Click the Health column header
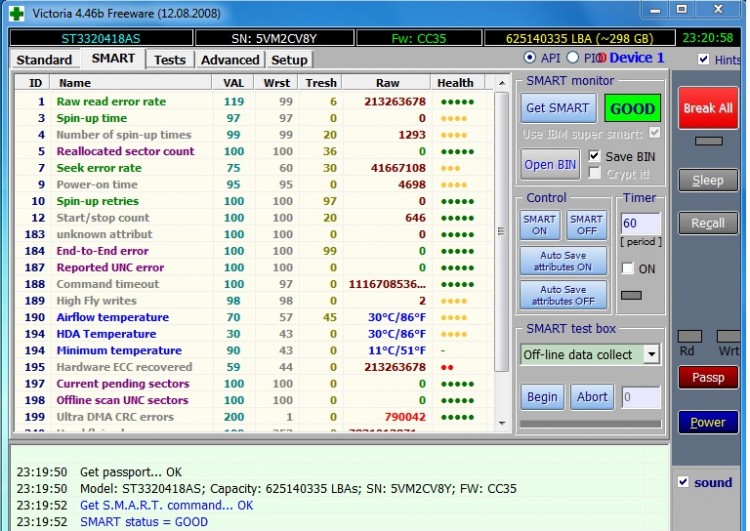This screenshot has height=531, width=750. click(458, 83)
